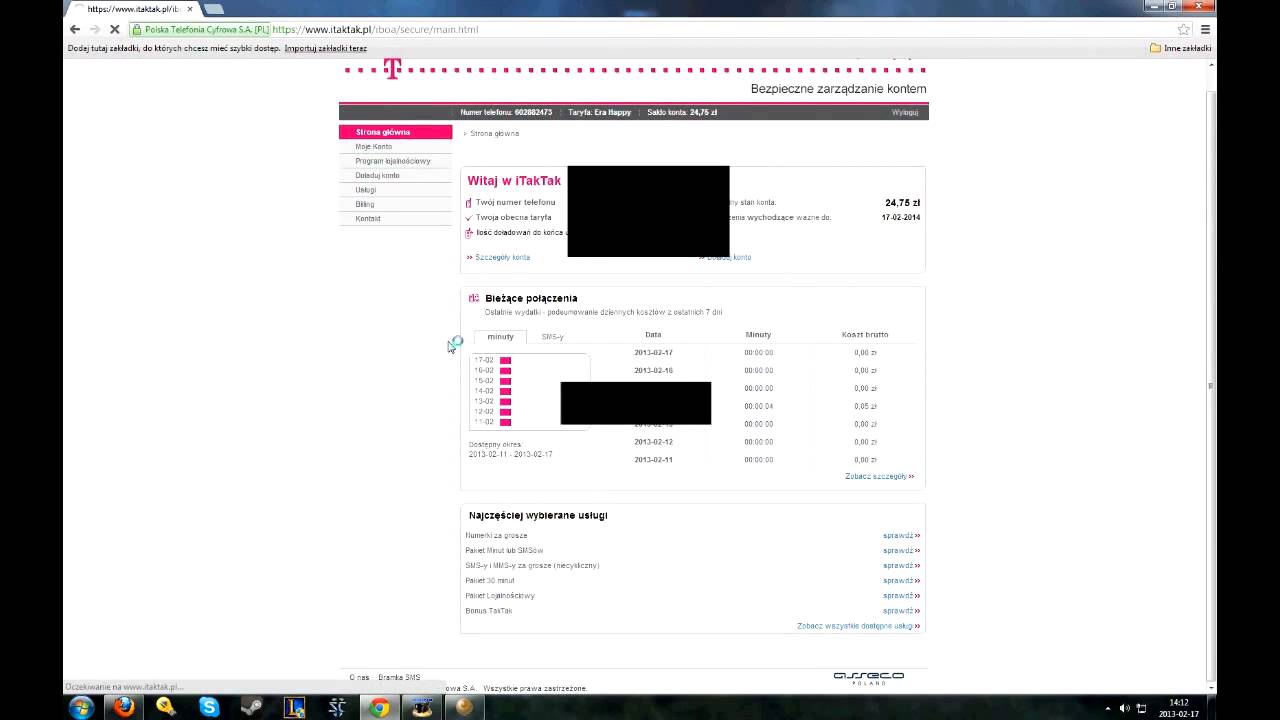The width and height of the screenshot is (1280, 720).
Task: Select Strona główna in the sidebar menu
Action: click(x=396, y=132)
